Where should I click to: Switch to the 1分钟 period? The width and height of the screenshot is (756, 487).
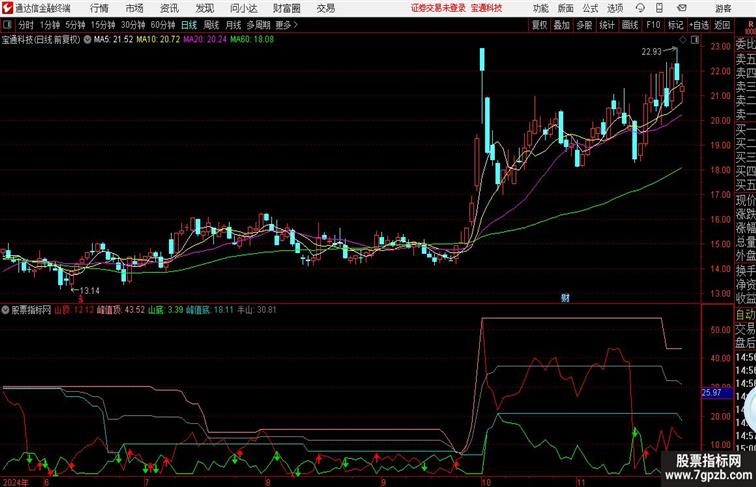tap(50, 25)
